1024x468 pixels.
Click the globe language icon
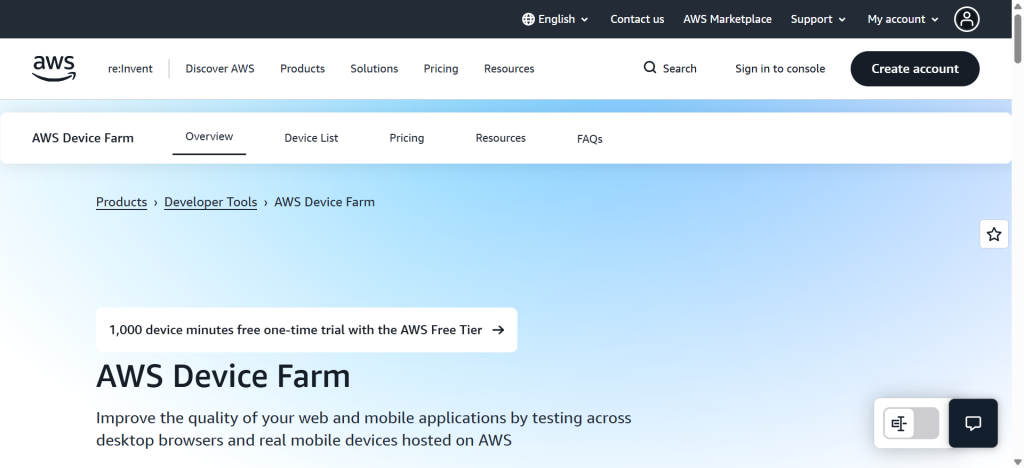[528, 19]
